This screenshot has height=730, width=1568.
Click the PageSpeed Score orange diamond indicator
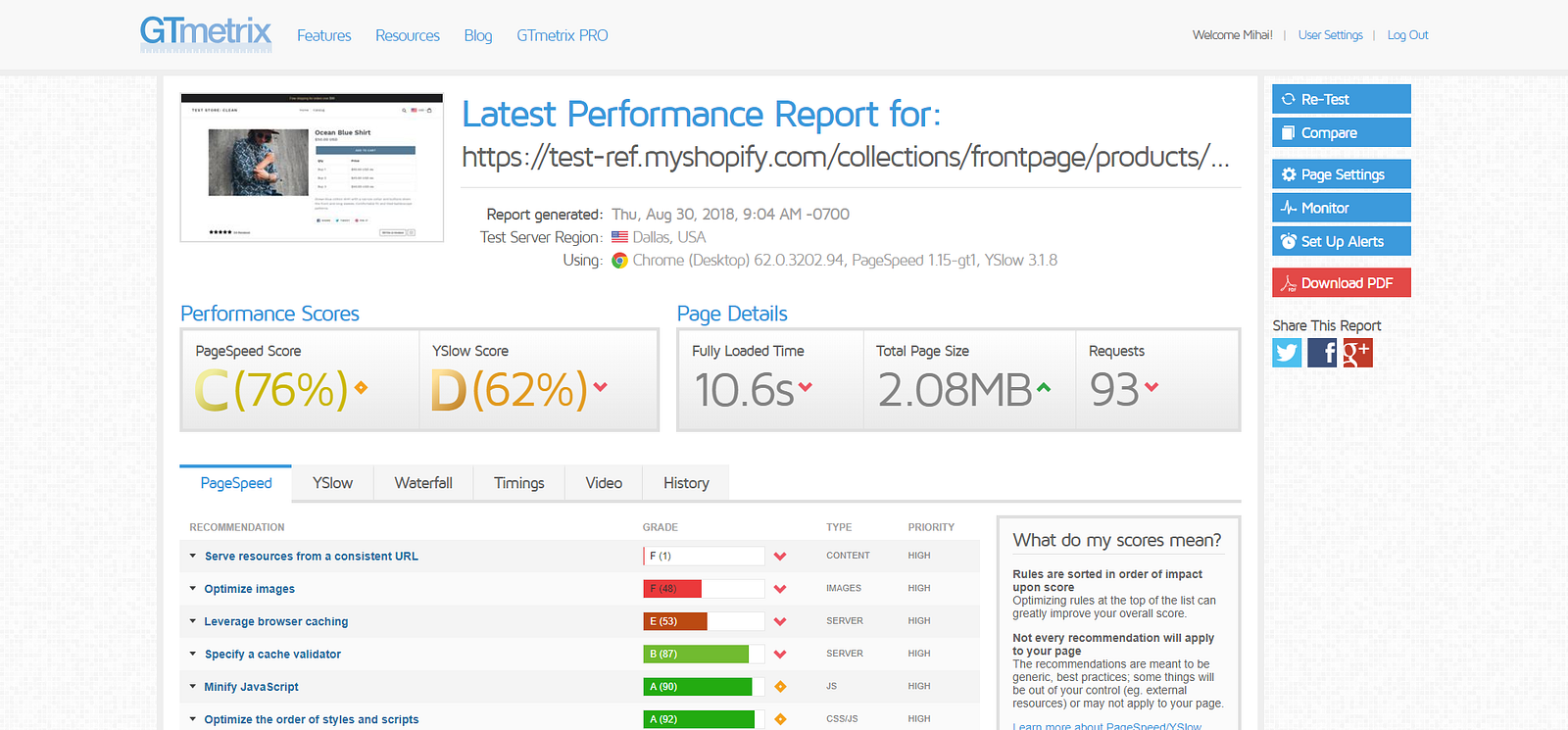(362, 388)
